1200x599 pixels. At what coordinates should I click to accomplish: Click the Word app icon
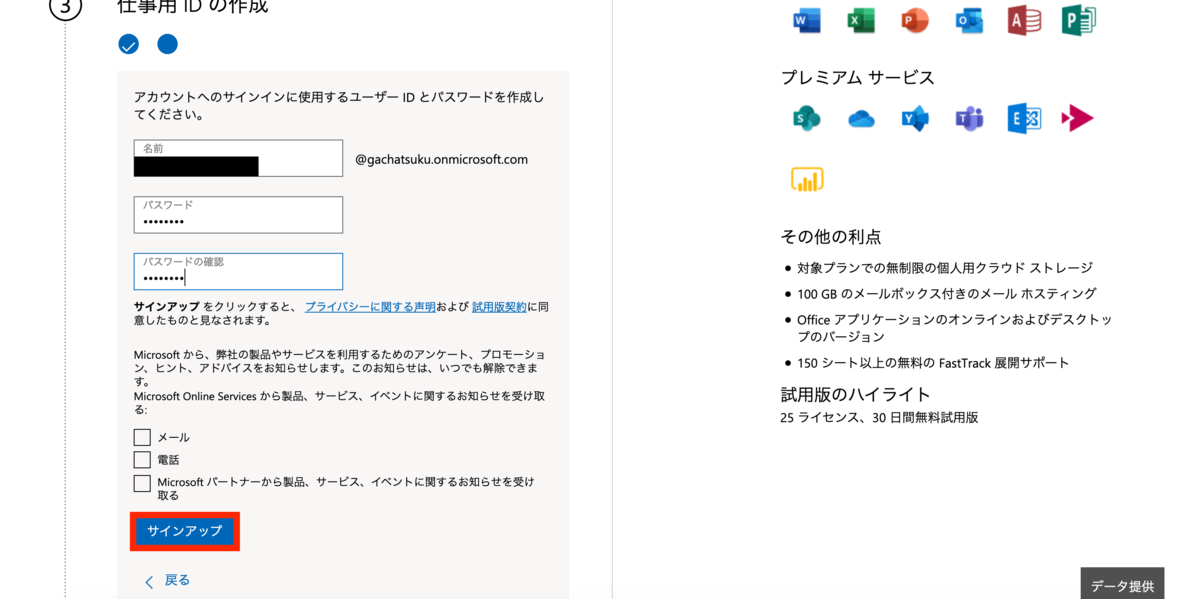[x=807, y=20]
